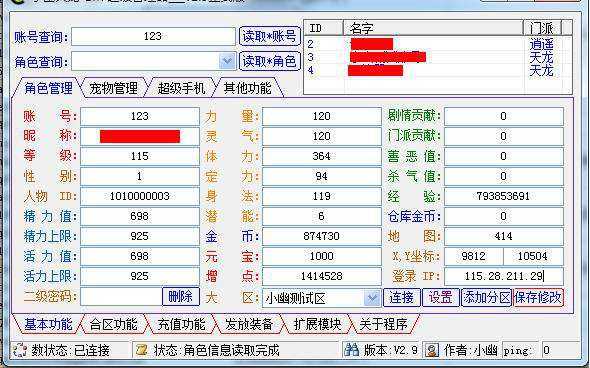Click the 添加分区 button
The width and height of the screenshot is (590, 368).
487,297
